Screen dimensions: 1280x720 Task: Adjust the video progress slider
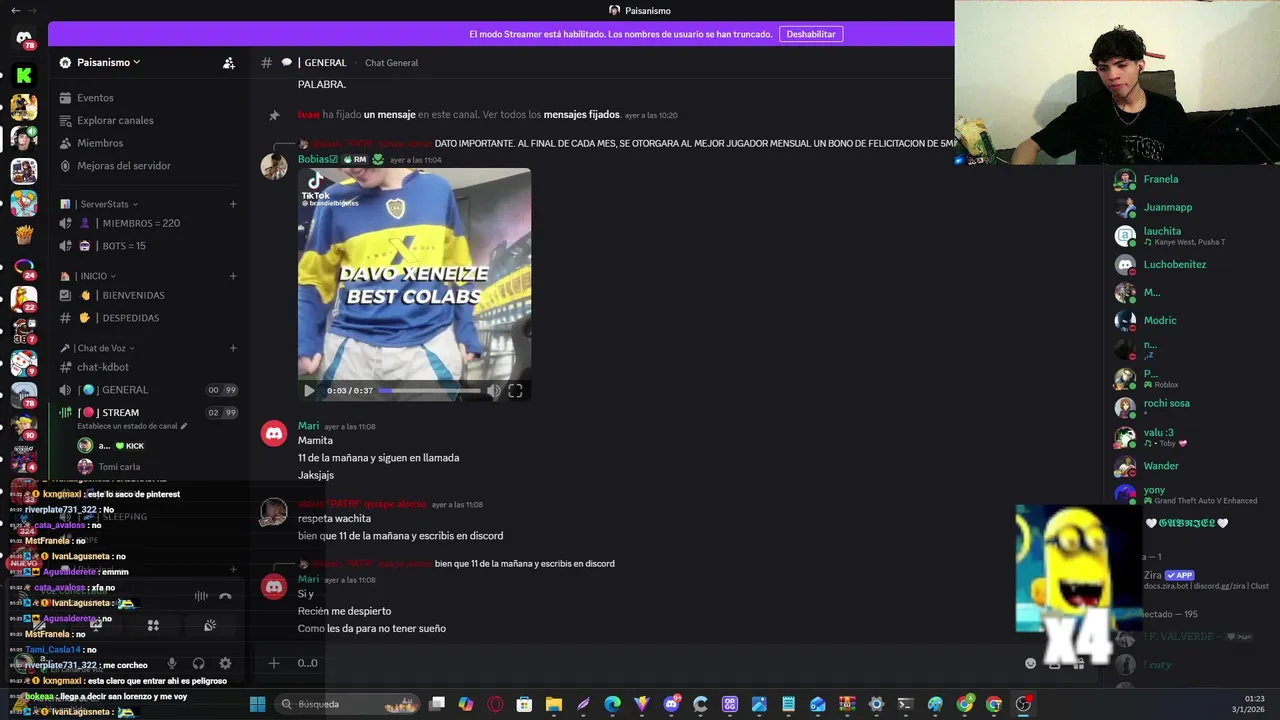[x=430, y=391]
